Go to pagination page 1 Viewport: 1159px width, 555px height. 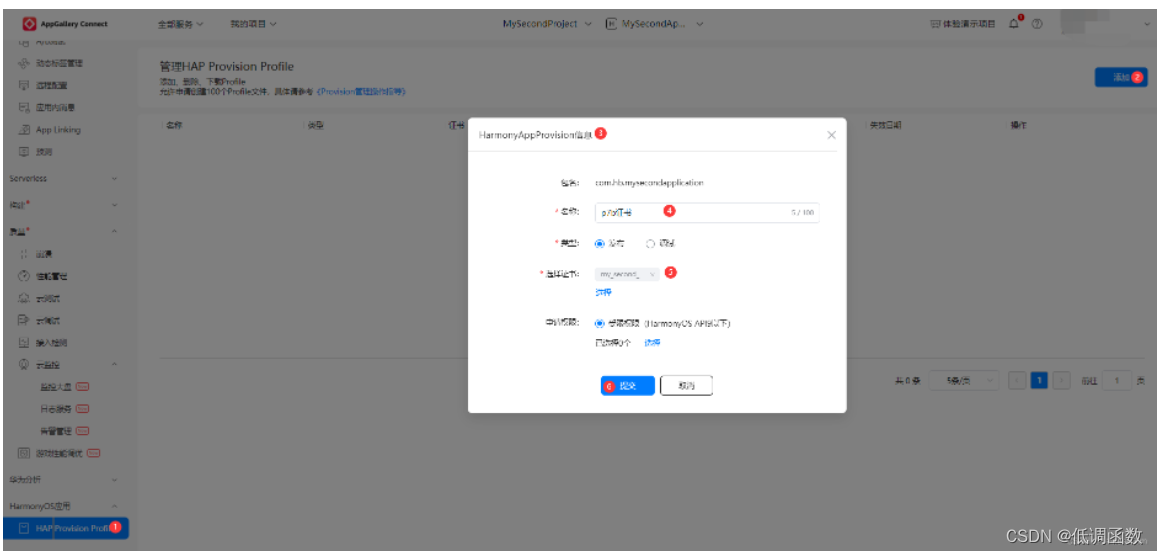1039,381
